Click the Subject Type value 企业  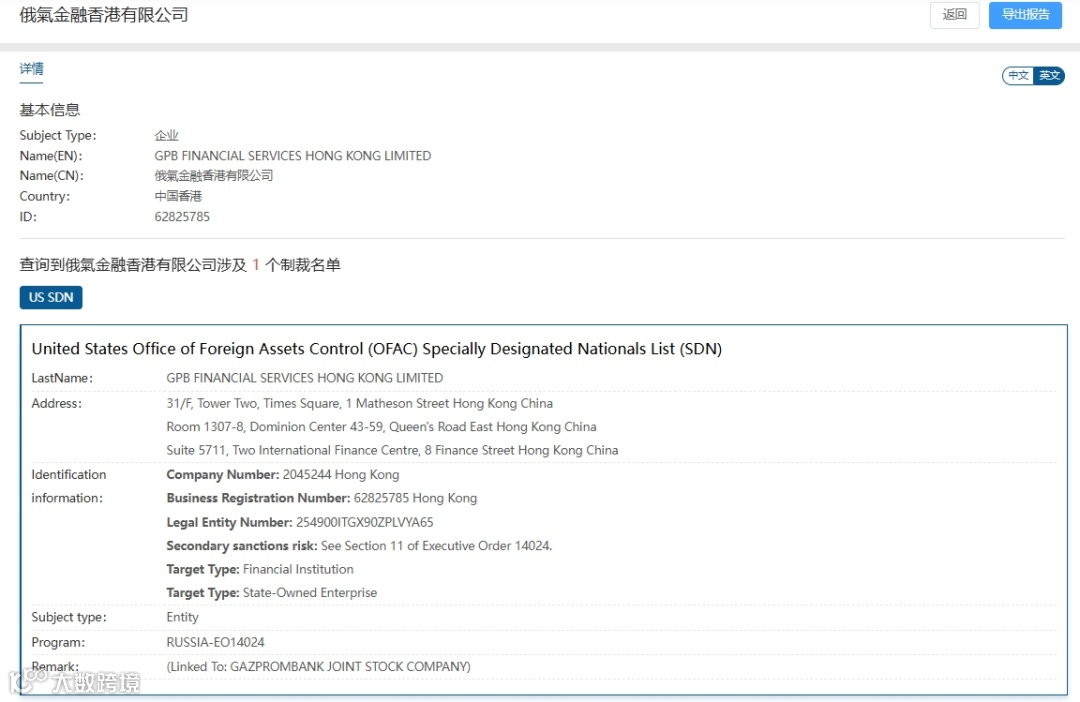click(167, 136)
